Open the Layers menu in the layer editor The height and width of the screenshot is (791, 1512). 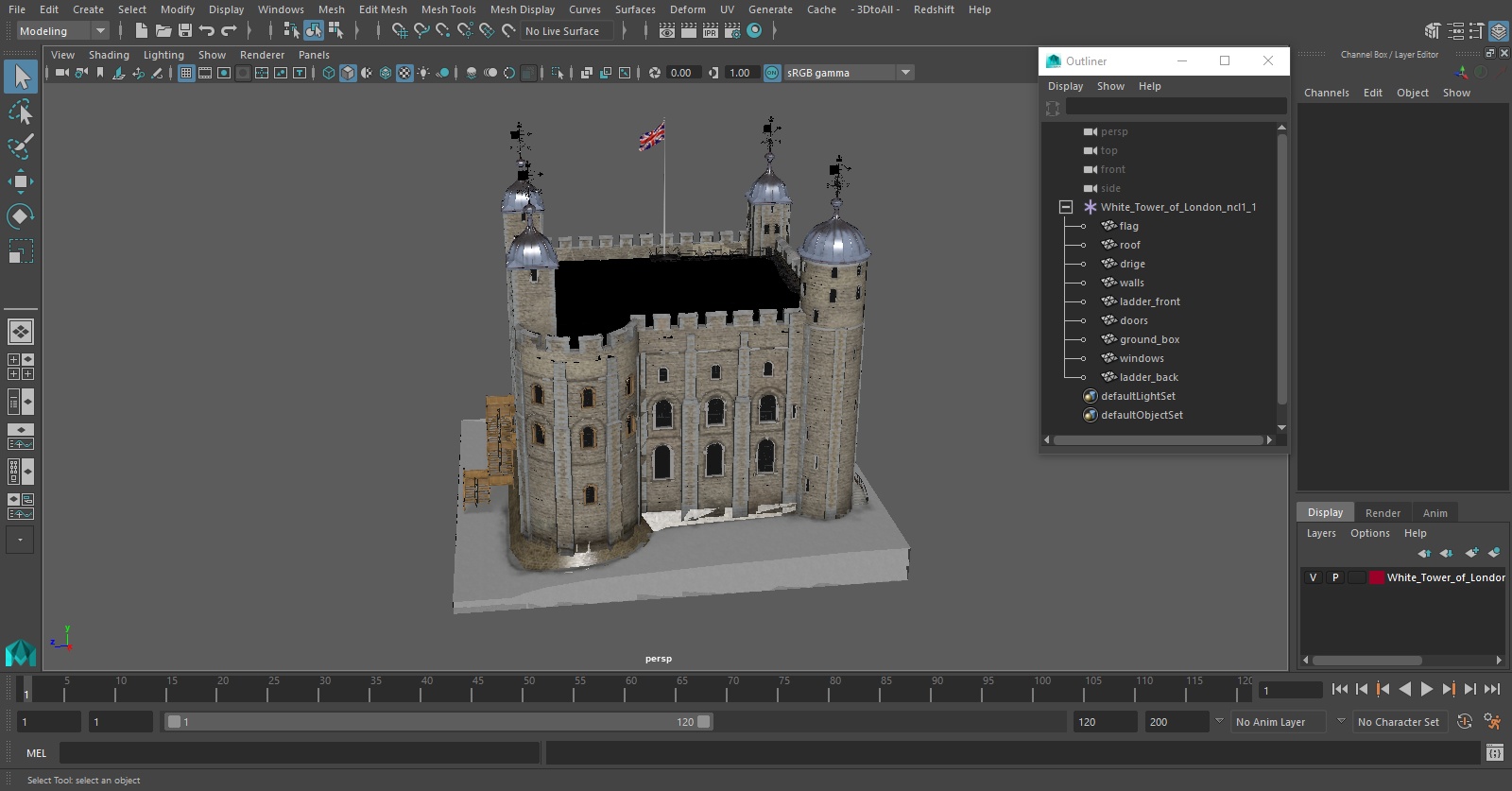[x=1321, y=533]
